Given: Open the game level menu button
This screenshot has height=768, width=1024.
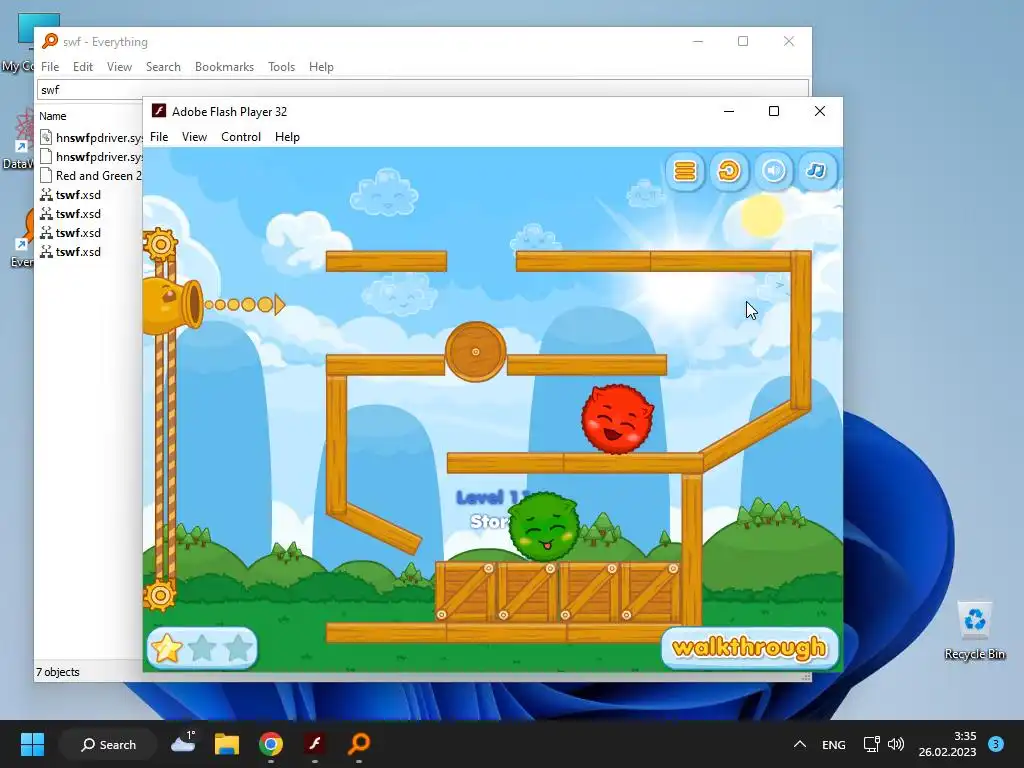Looking at the screenshot, I should 685,171.
